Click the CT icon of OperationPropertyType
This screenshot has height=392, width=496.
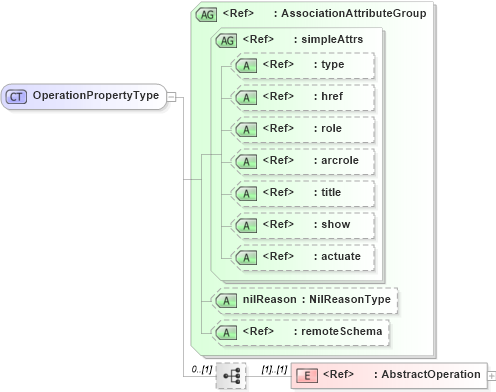click(16, 97)
